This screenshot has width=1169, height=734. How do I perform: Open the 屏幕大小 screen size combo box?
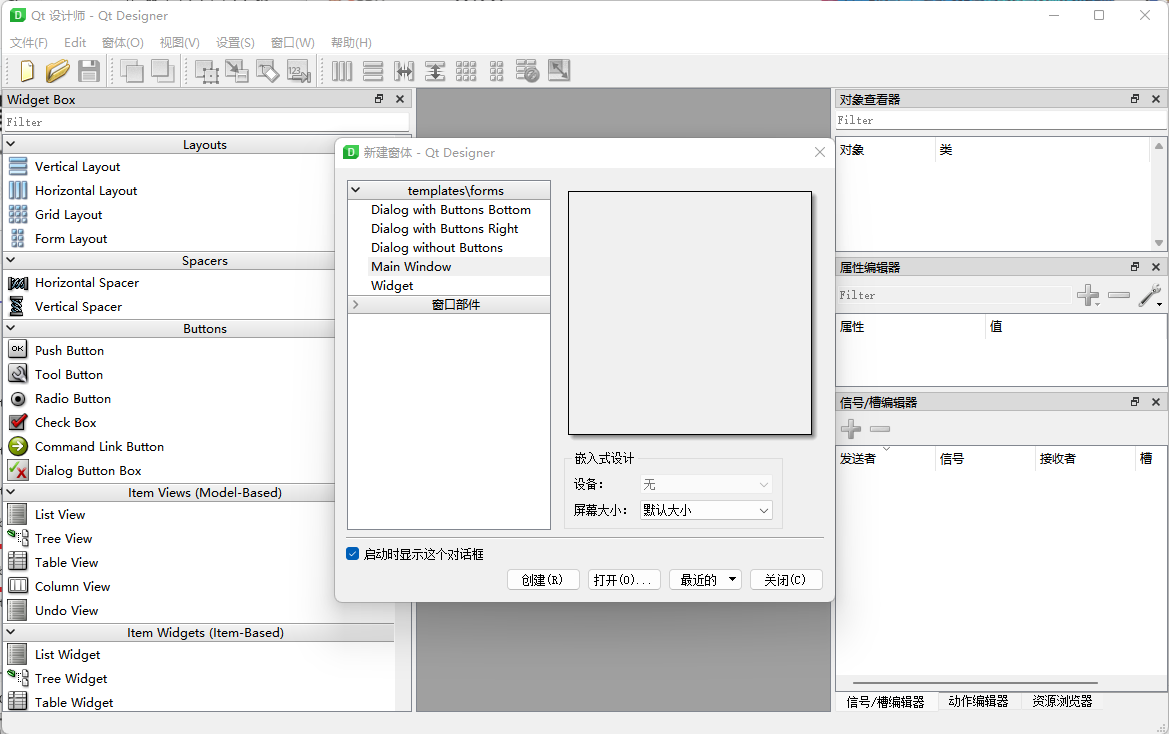[706, 510]
